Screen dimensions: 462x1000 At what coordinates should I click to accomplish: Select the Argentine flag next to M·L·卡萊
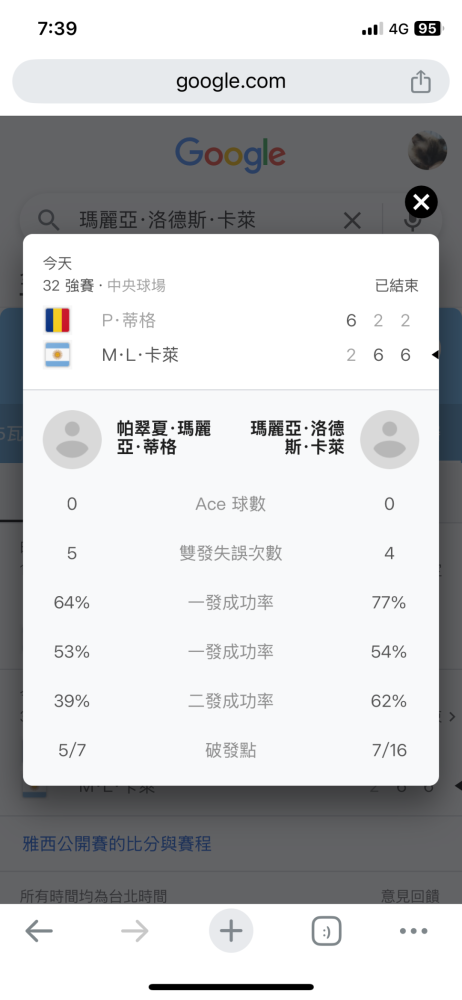click(x=57, y=355)
